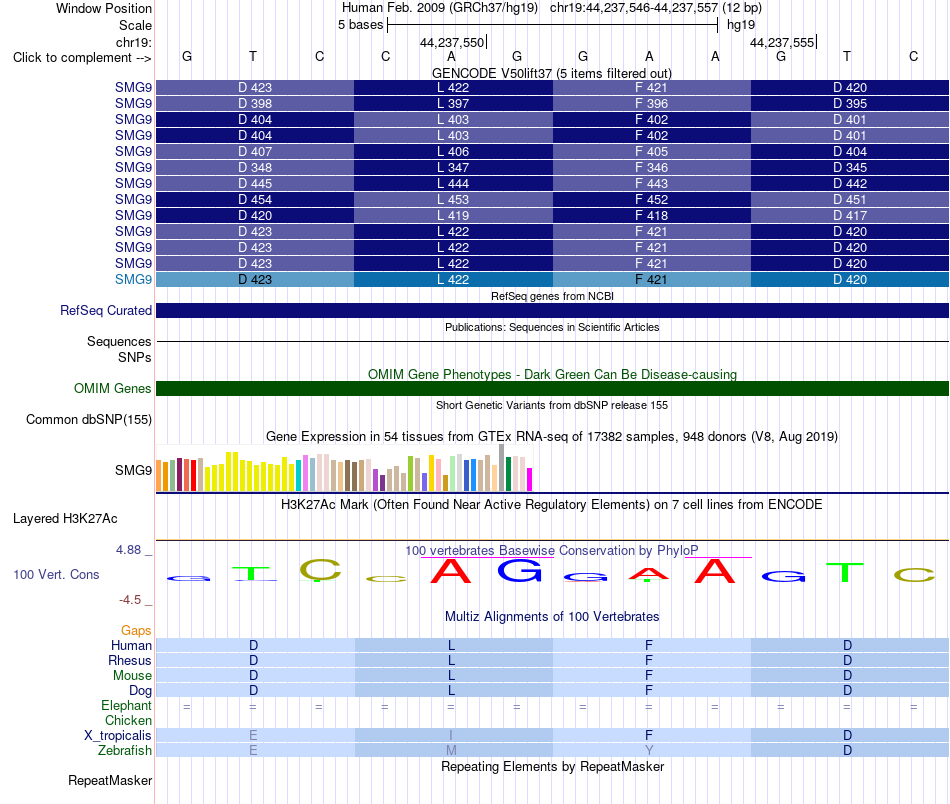Click the 'Click to complement -->' label
This screenshot has width=950, height=804.
tap(82, 58)
